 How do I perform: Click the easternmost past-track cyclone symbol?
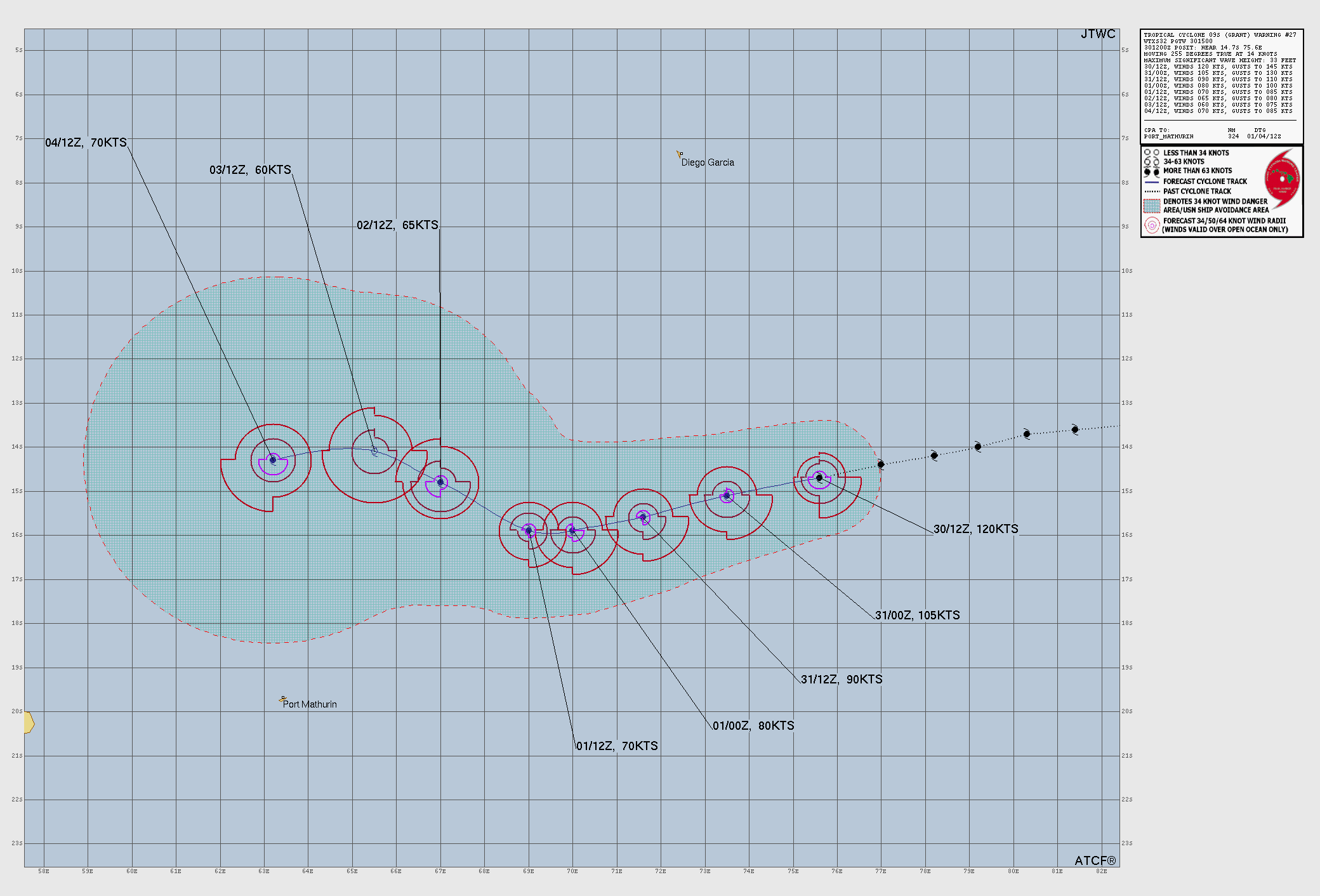click(x=1075, y=430)
